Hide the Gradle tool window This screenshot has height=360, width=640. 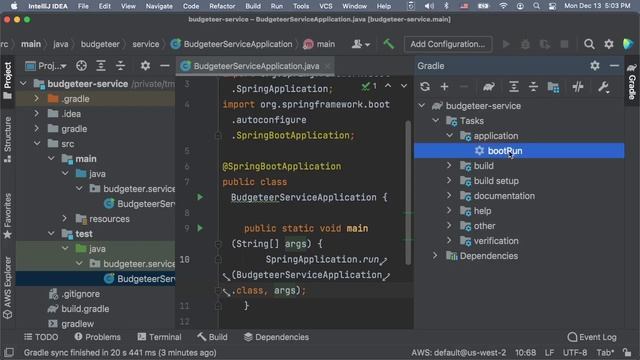point(614,66)
